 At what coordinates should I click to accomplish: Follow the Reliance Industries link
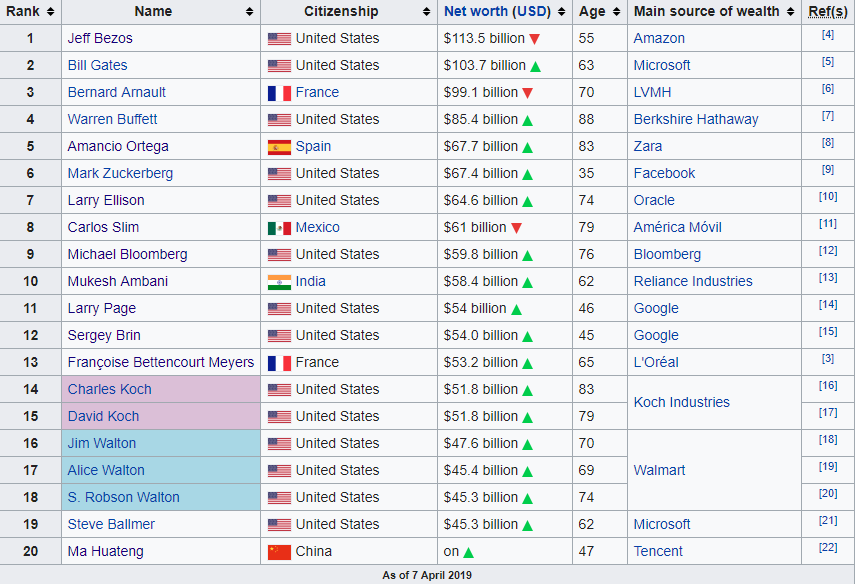click(x=693, y=281)
